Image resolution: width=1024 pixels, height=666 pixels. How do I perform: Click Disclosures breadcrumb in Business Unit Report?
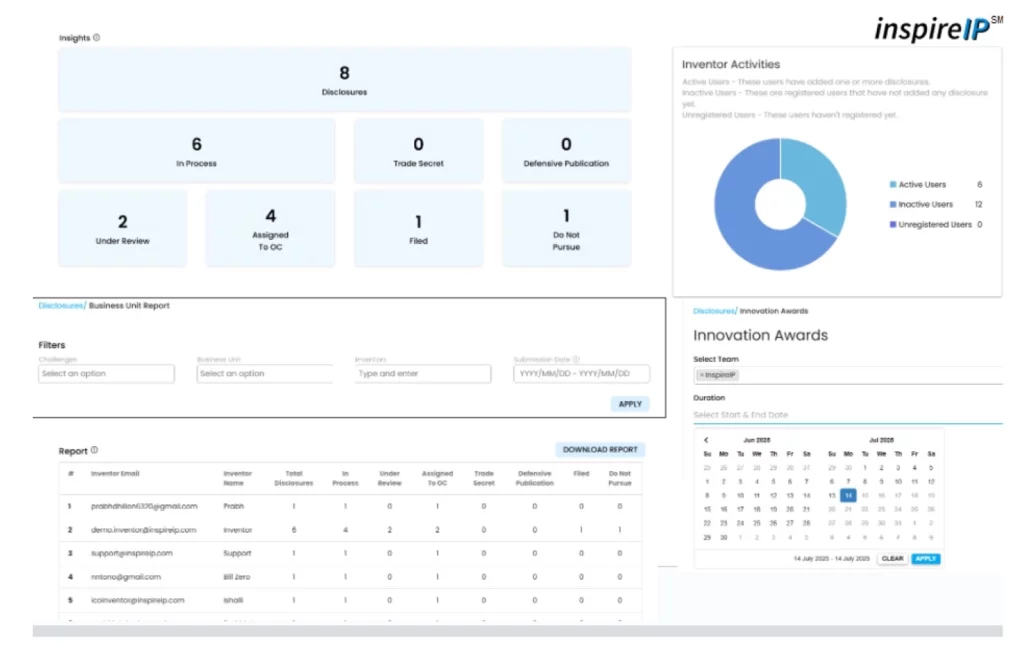(x=61, y=306)
